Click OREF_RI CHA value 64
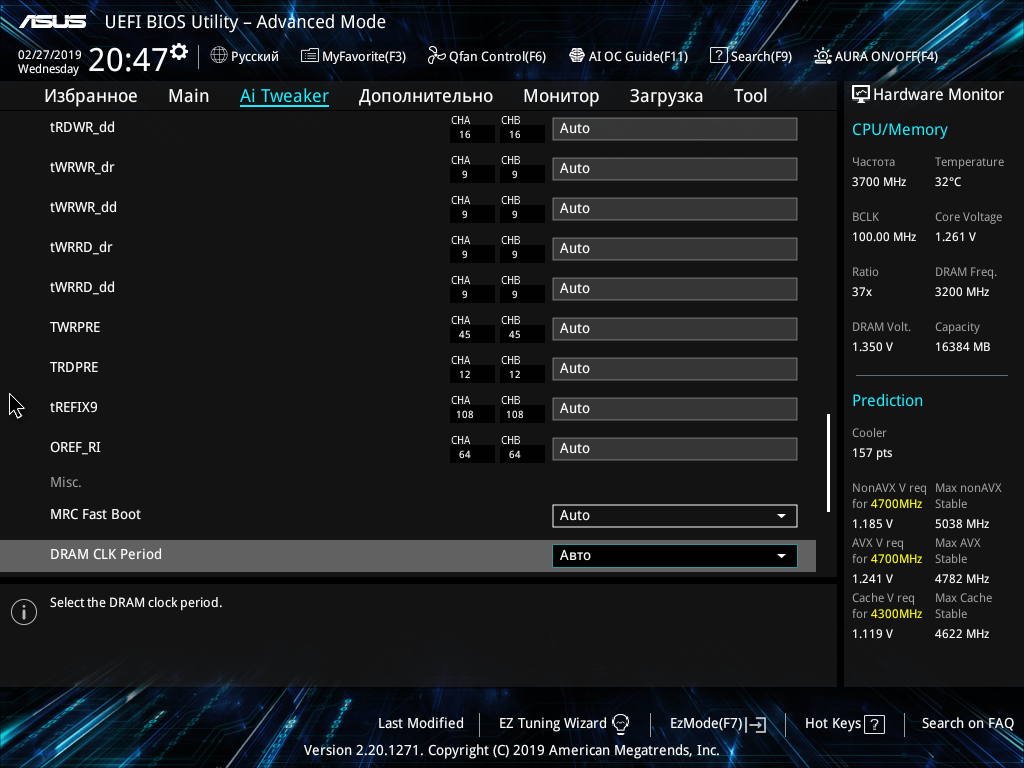 (464, 455)
